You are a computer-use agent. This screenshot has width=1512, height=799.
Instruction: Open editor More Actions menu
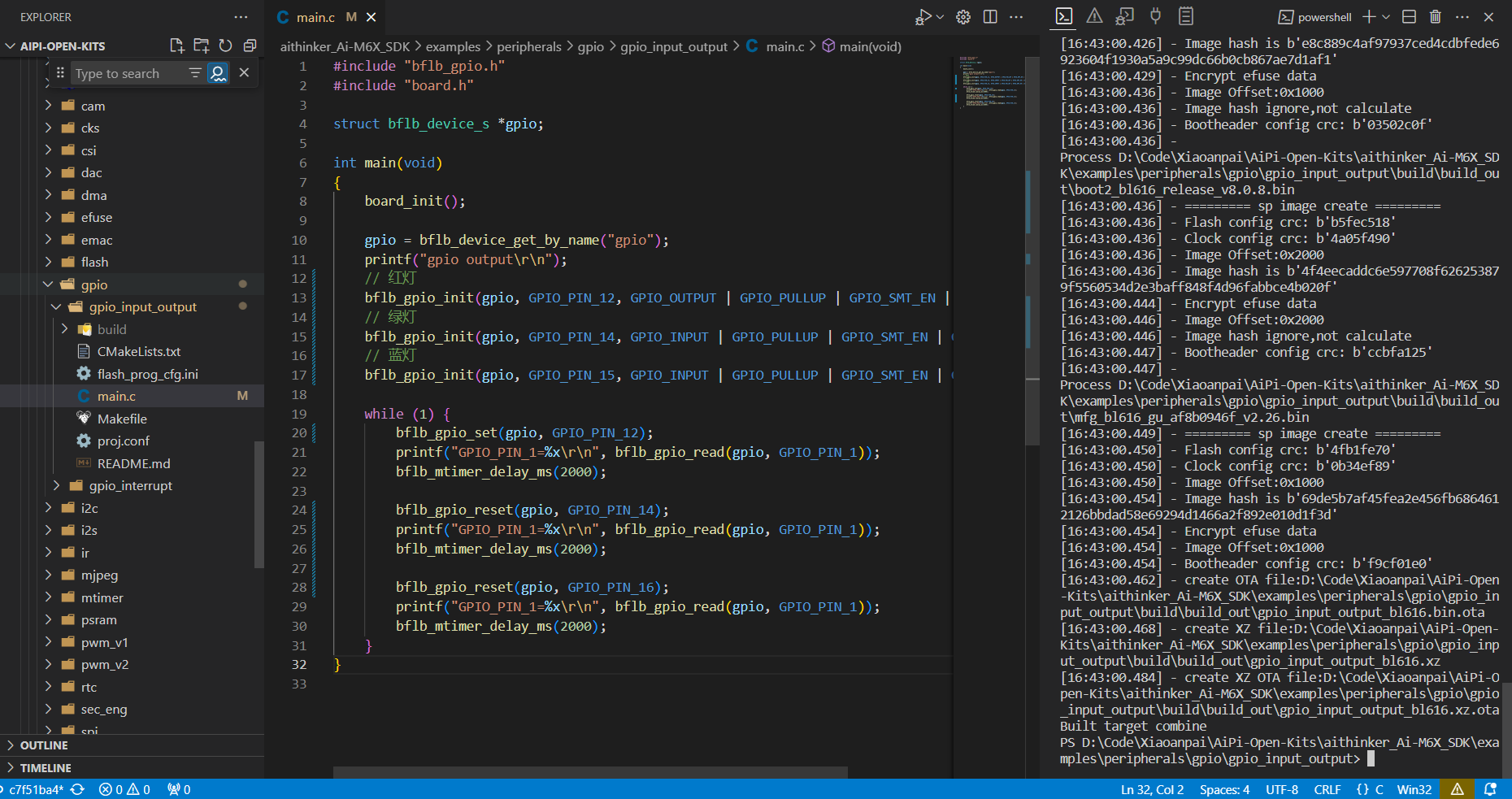click(x=1016, y=17)
